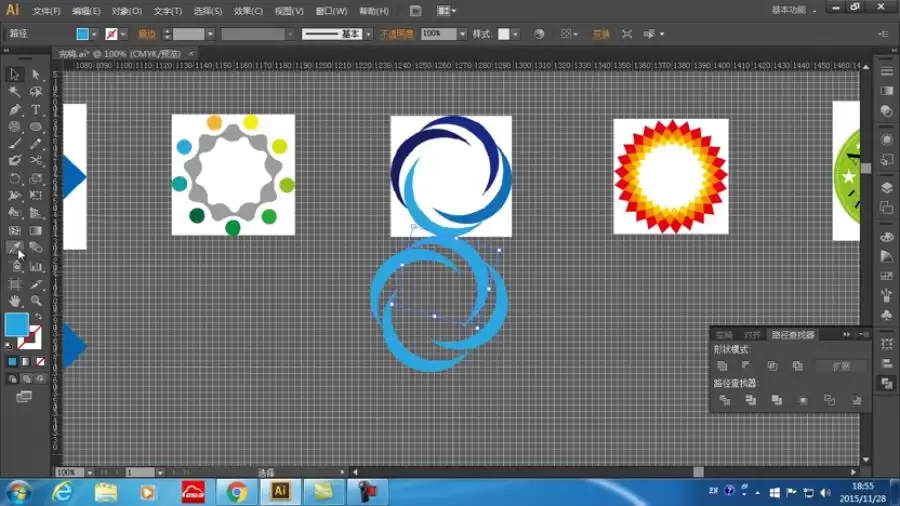Select the Rotate tool

tap(14, 178)
